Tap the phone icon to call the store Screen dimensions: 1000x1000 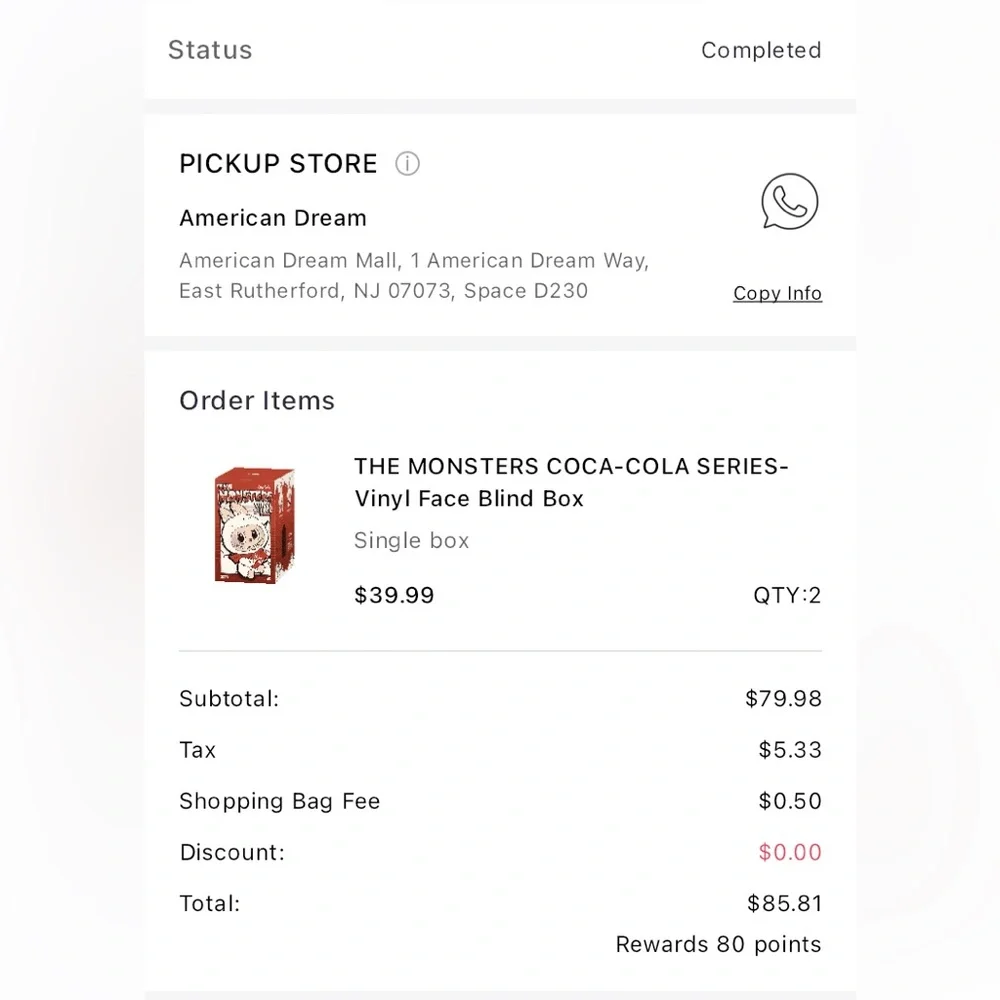(789, 201)
